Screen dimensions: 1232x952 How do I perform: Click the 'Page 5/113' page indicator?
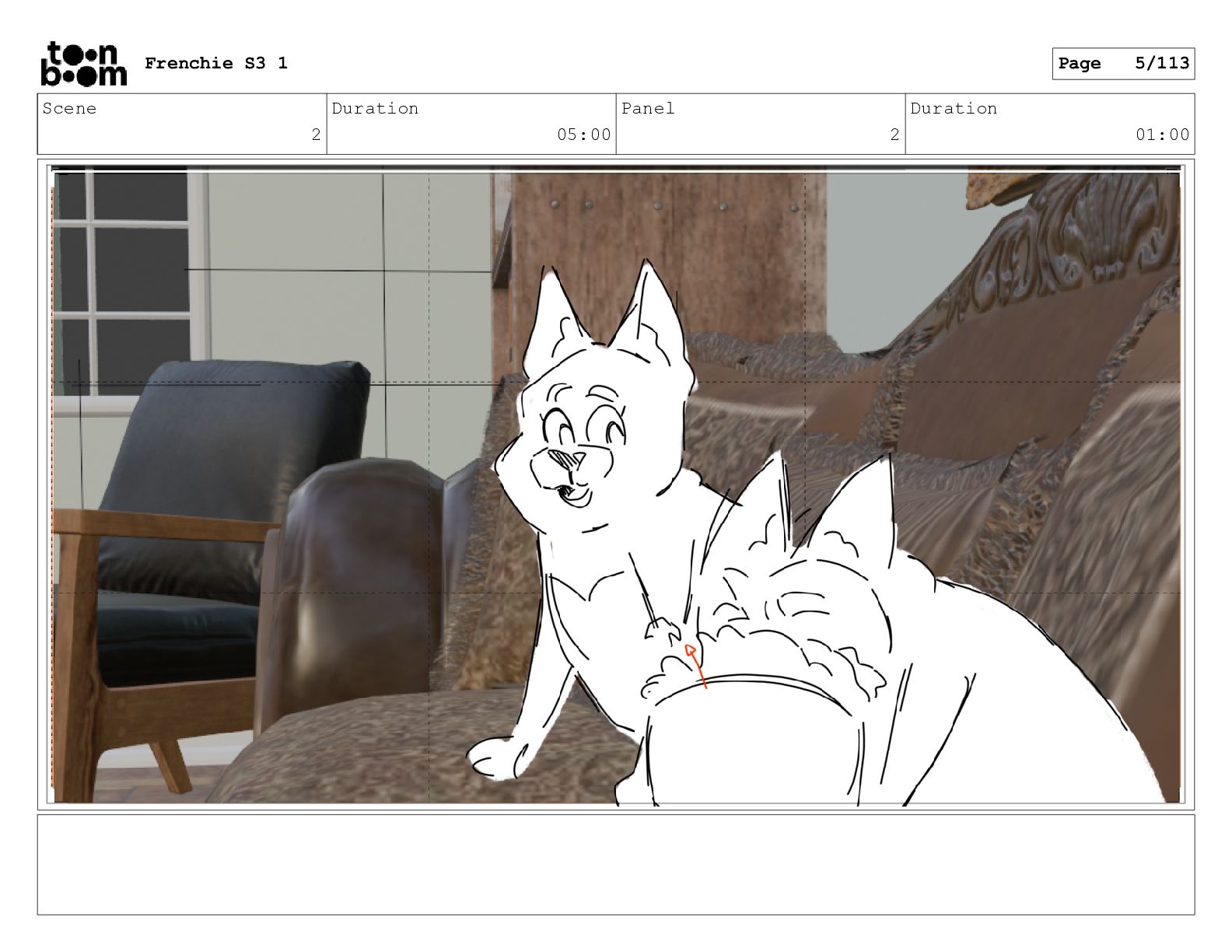pos(1123,64)
